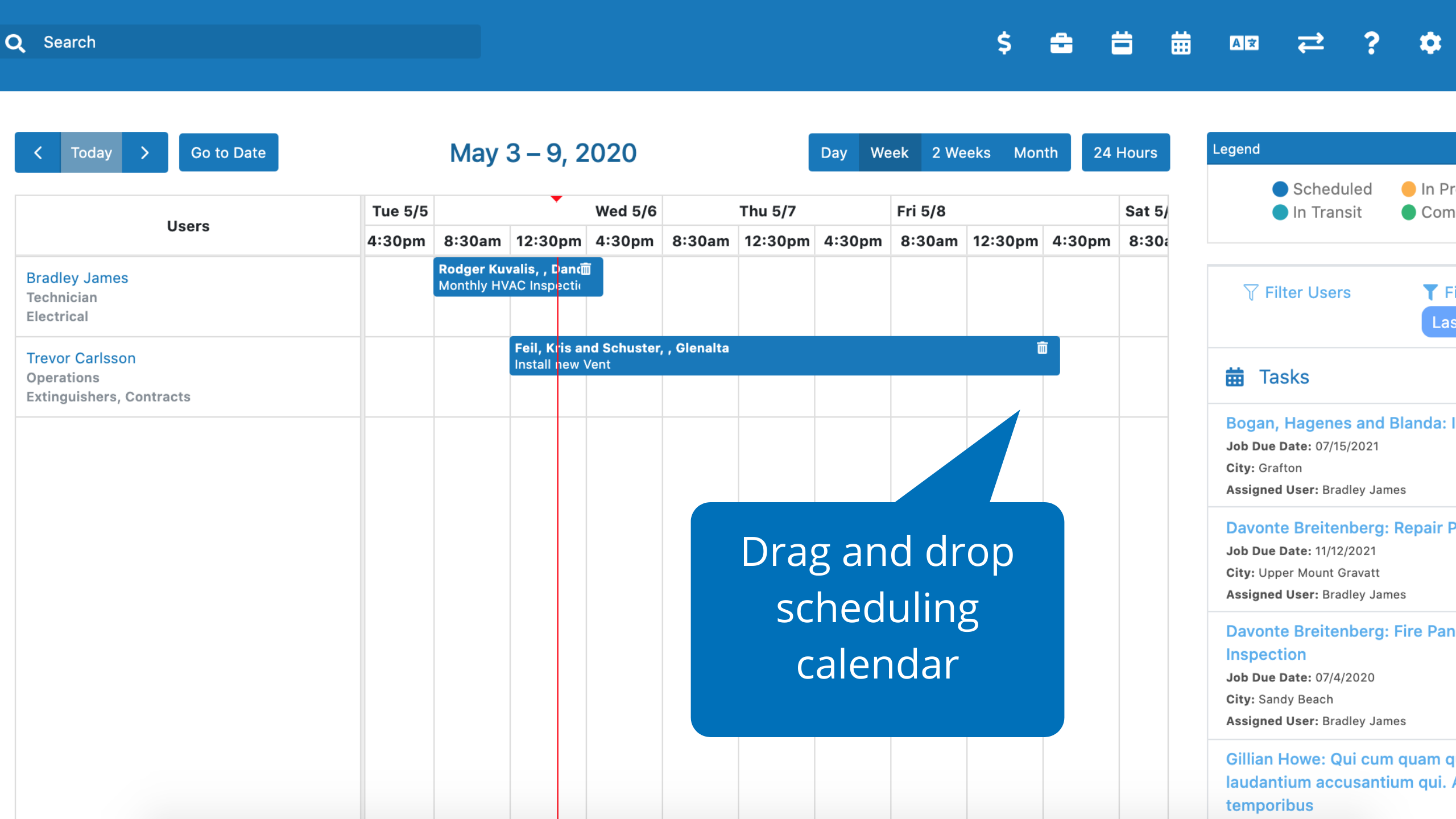Open Trevor Carlsson user profile link
Image resolution: width=1456 pixels, height=819 pixels.
tap(81, 358)
